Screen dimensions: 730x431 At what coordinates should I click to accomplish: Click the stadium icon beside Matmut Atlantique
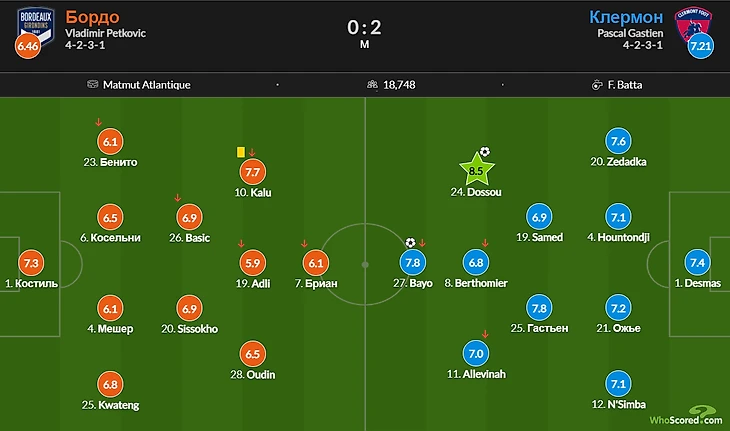[92, 85]
